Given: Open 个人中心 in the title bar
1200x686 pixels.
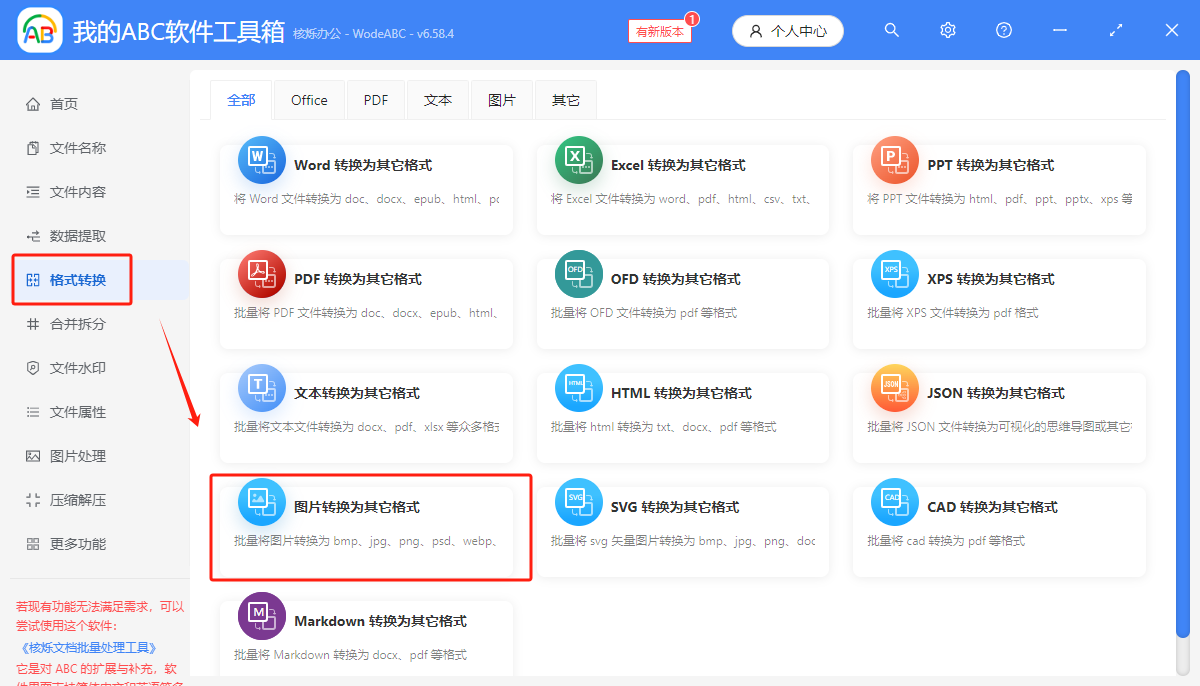Looking at the screenshot, I should [788, 30].
